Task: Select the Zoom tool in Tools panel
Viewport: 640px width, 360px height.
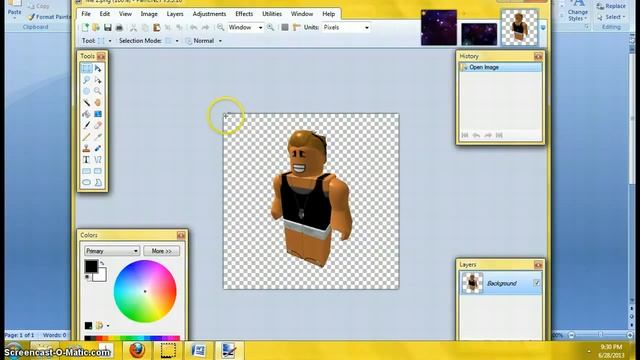Action: tap(98, 91)
